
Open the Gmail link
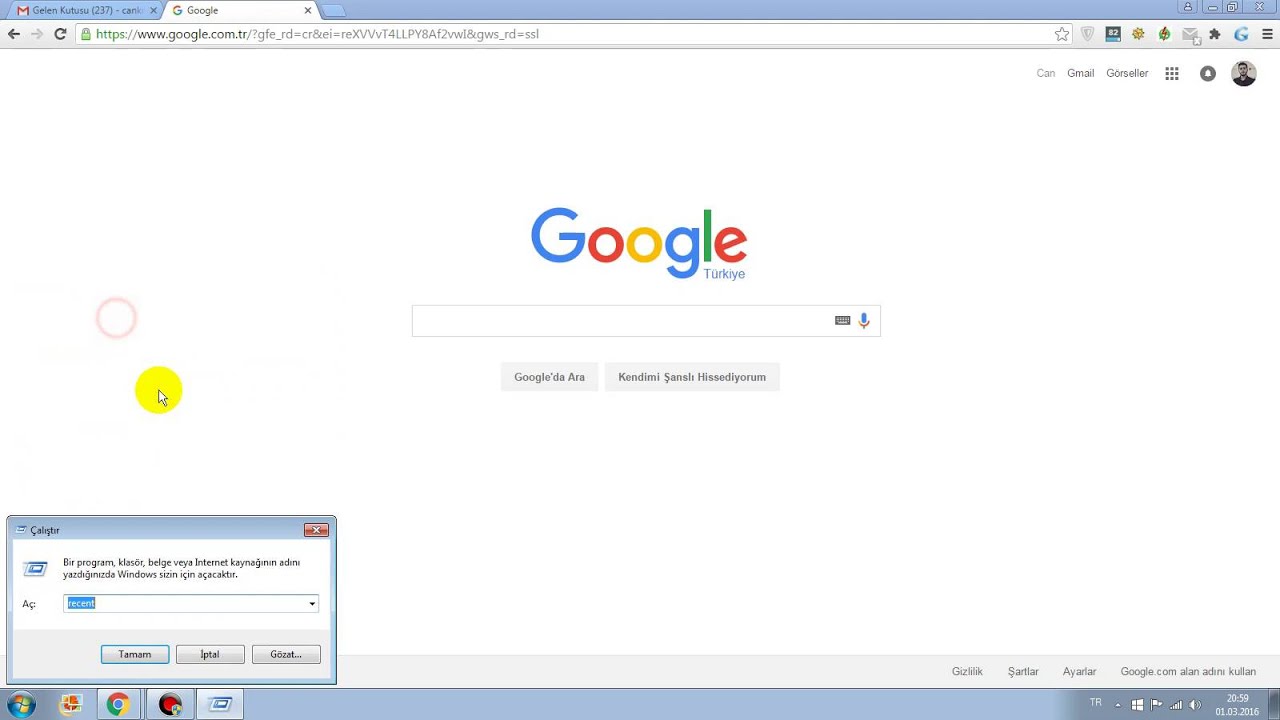pyautogui.click(x=1080, y=73)
